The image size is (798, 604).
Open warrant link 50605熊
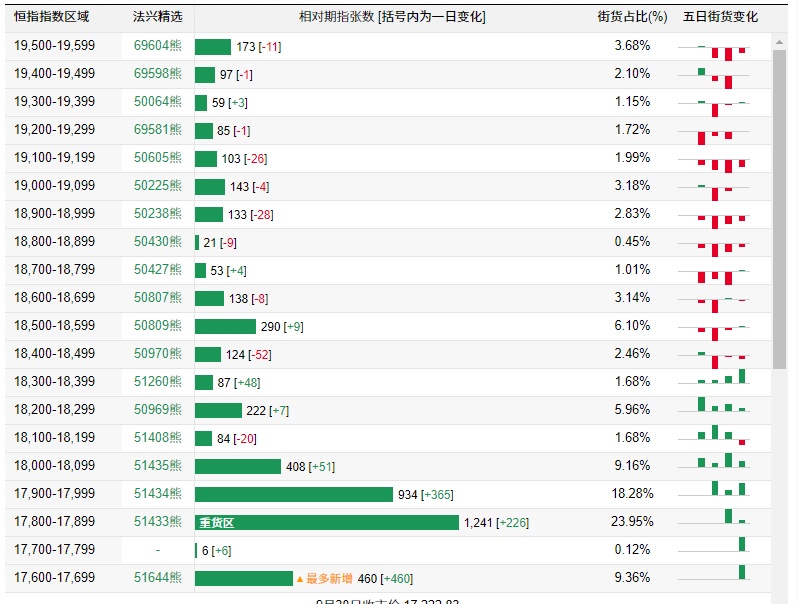[x=158, y=158]
